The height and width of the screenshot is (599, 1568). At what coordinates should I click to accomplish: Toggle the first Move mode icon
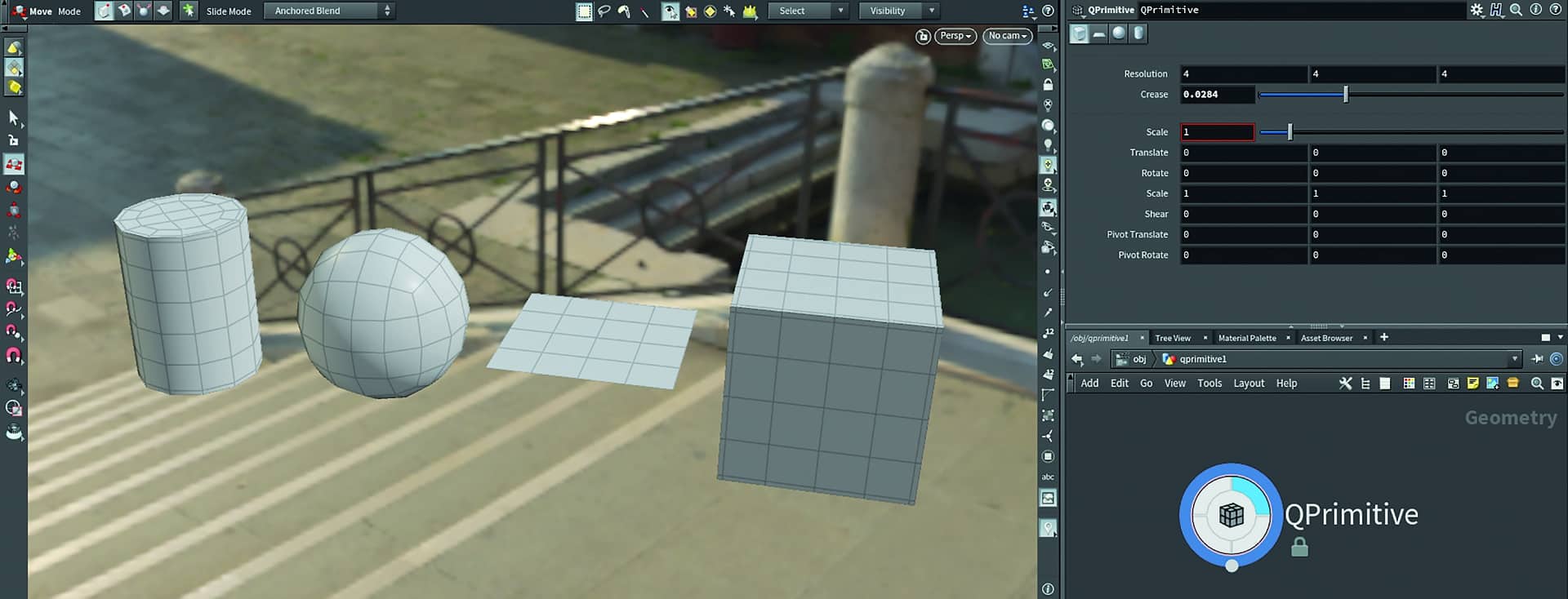104,11
